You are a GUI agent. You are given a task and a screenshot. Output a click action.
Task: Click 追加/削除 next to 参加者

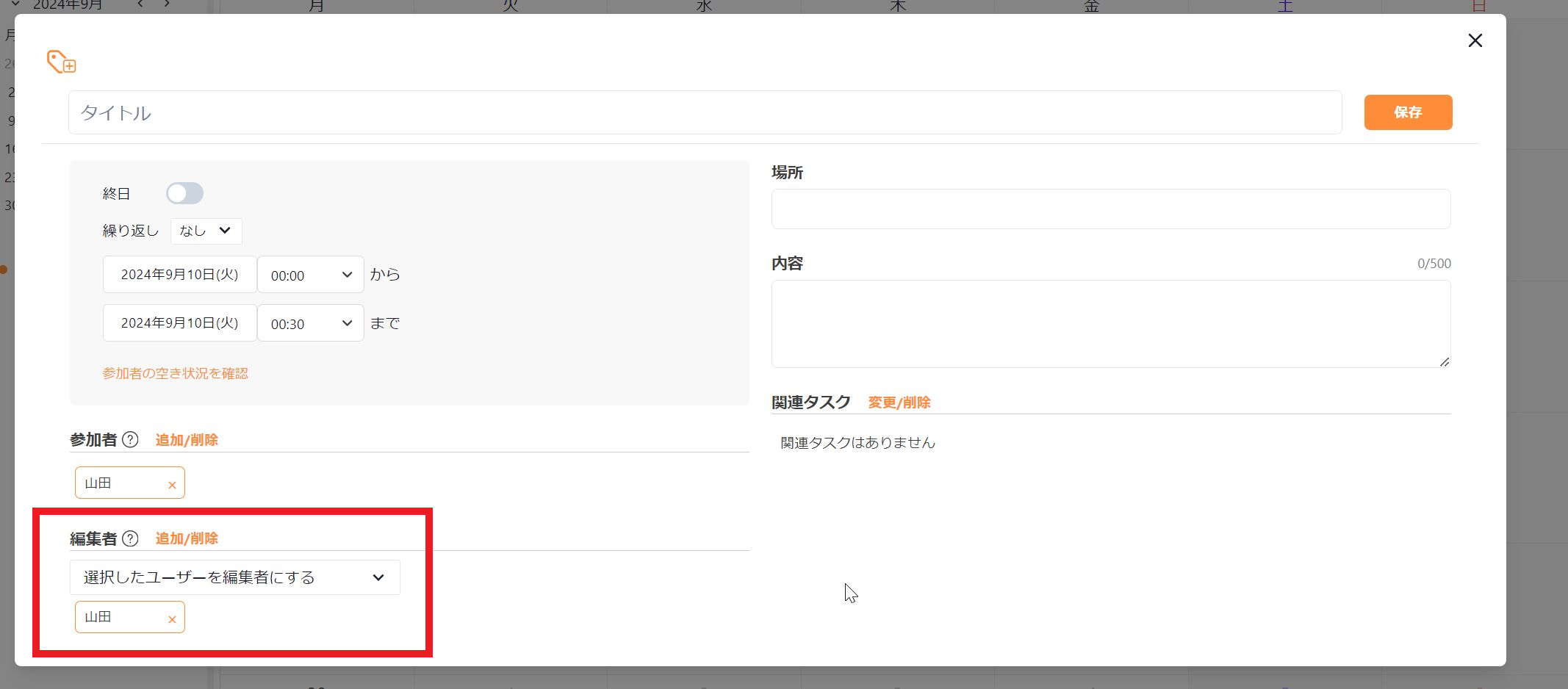tap(186, 439)
